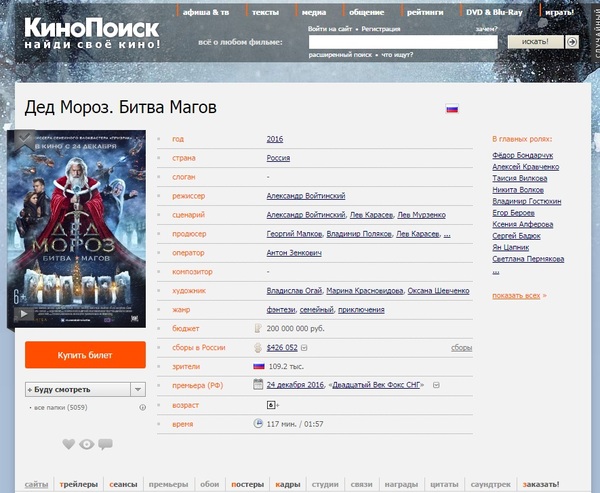
Task: Switch to the постеры tab
Action: pyautogui.click(x=249, y=483)
